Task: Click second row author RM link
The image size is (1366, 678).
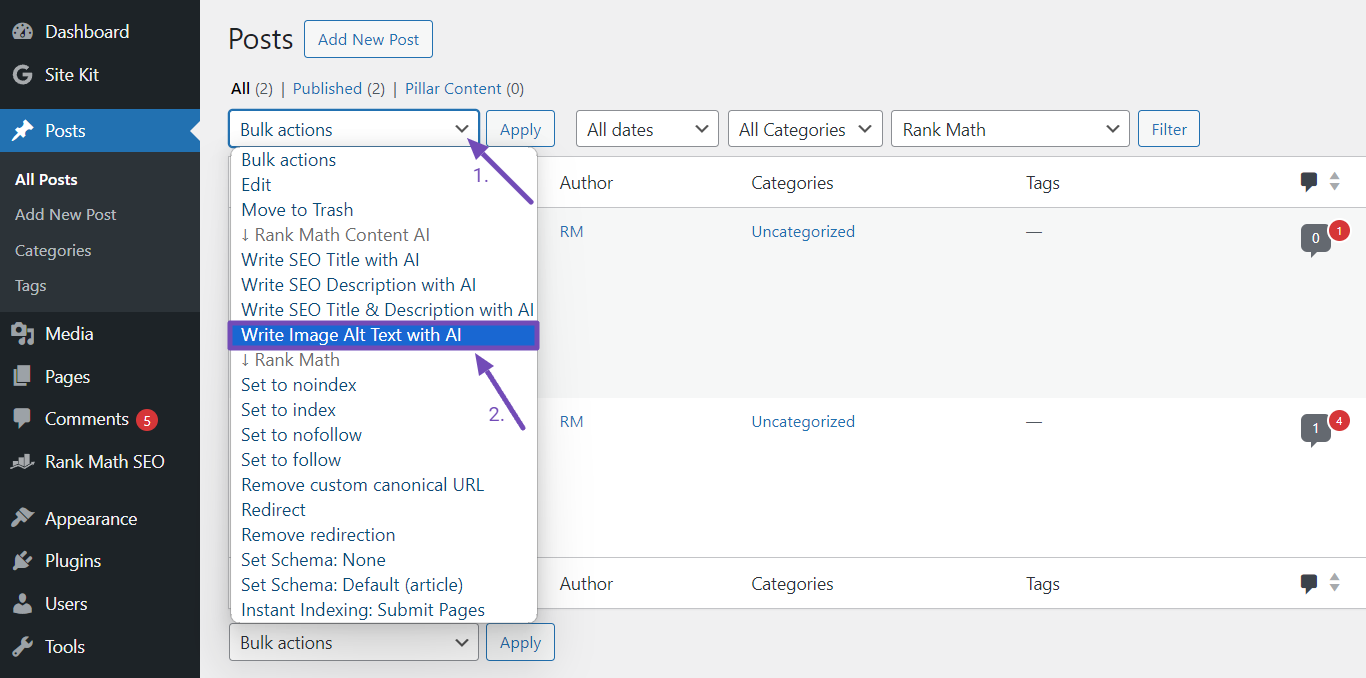Action: click(x=571, y=421)
